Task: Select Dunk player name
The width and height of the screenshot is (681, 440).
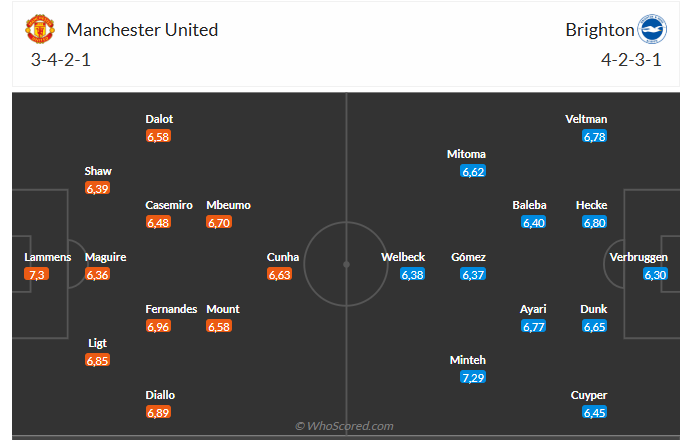Action: [x=594, y=309]
